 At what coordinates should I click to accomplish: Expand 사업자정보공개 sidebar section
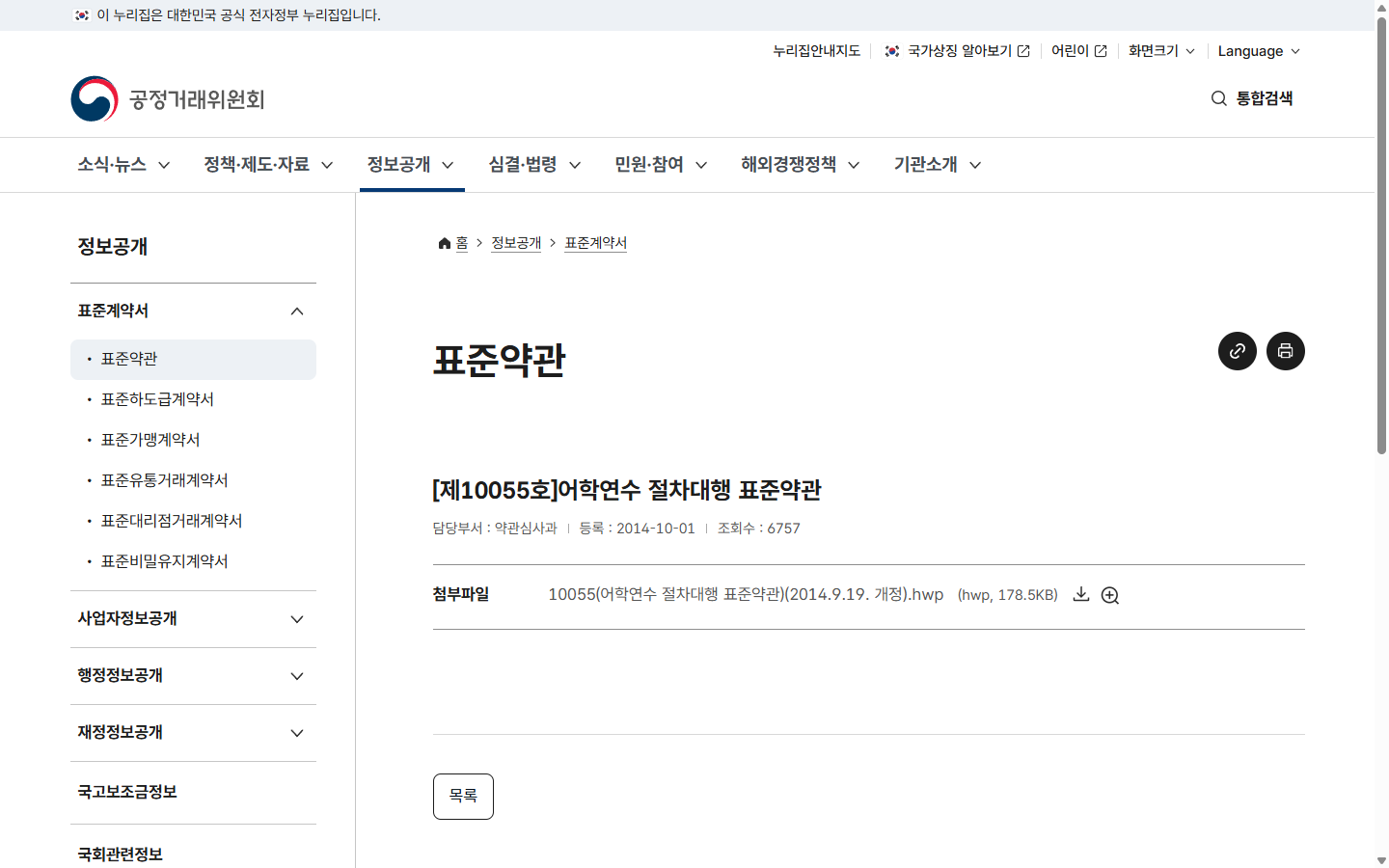[x=193, y=619]
